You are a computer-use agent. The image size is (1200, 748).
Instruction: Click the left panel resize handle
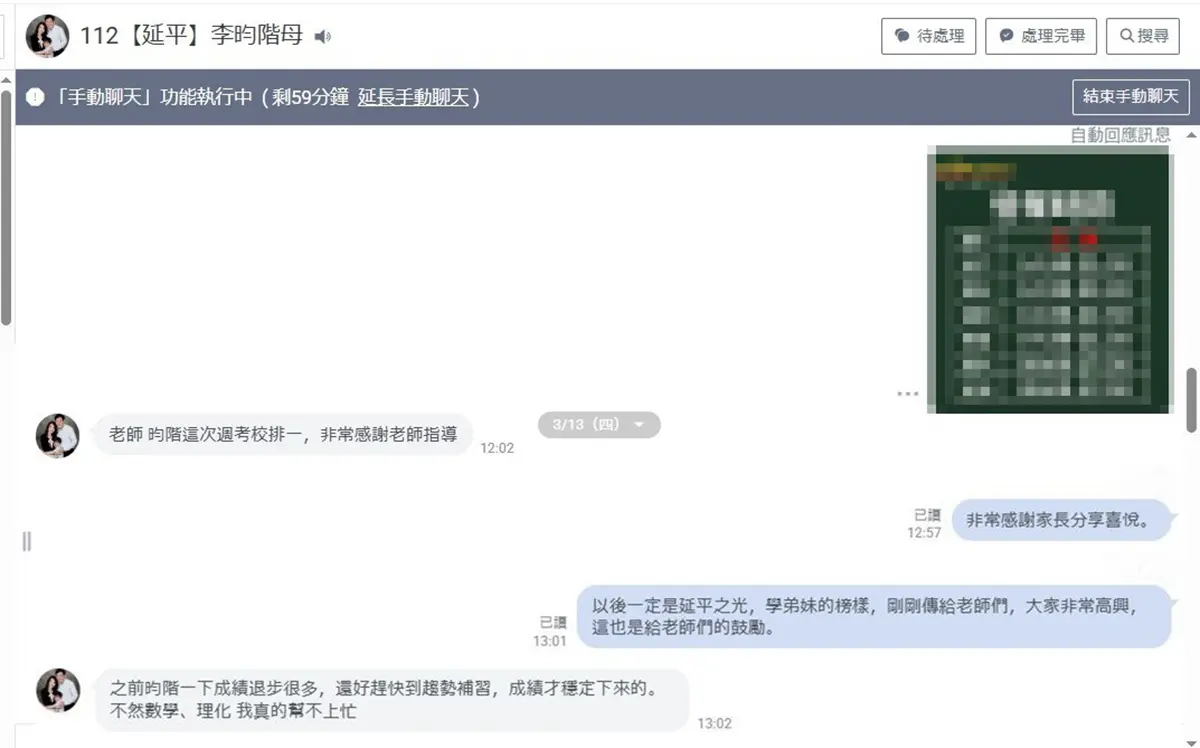click(26, 541)
